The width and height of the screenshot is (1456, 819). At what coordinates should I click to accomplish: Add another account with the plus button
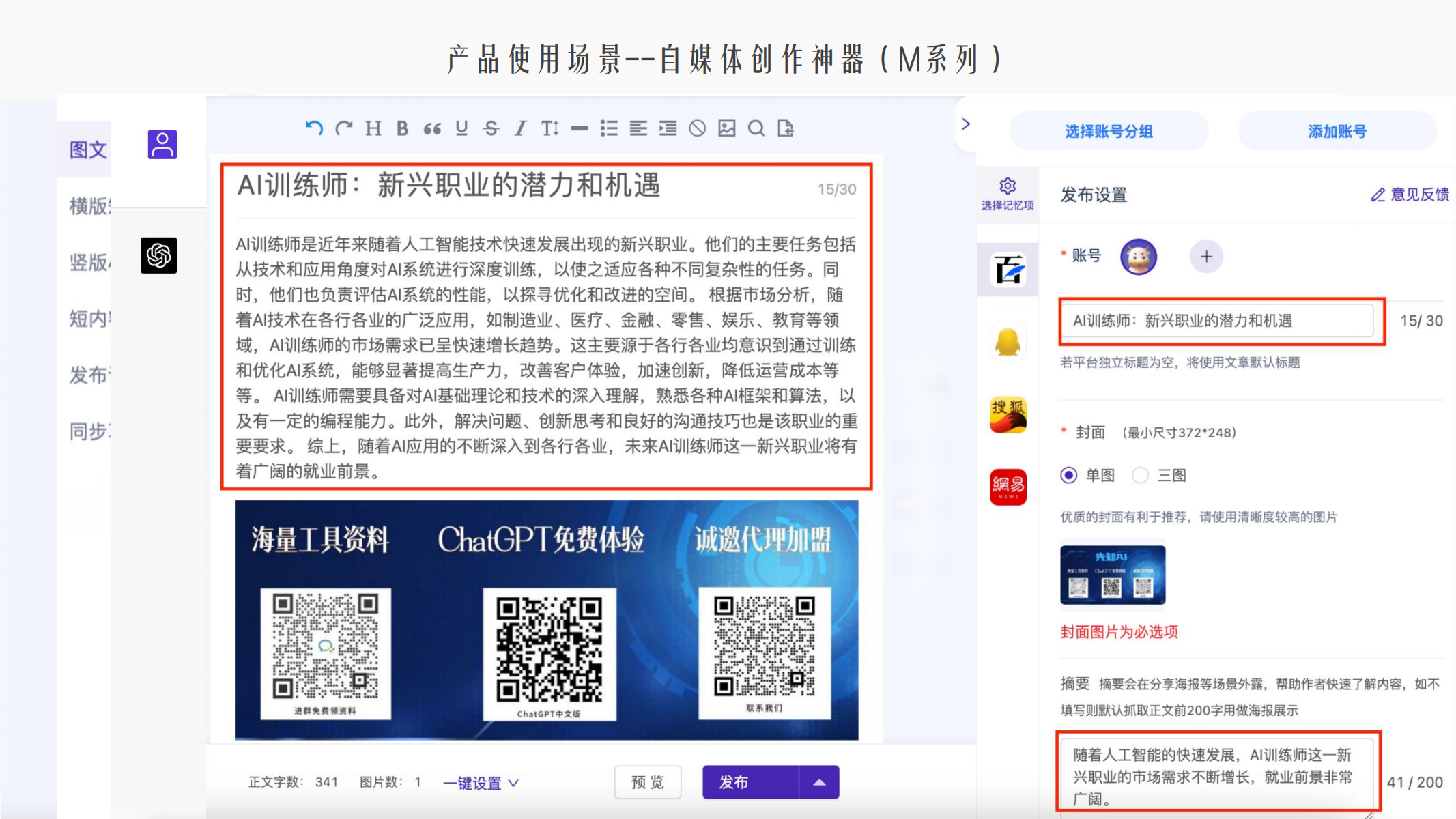[1206, 257]
